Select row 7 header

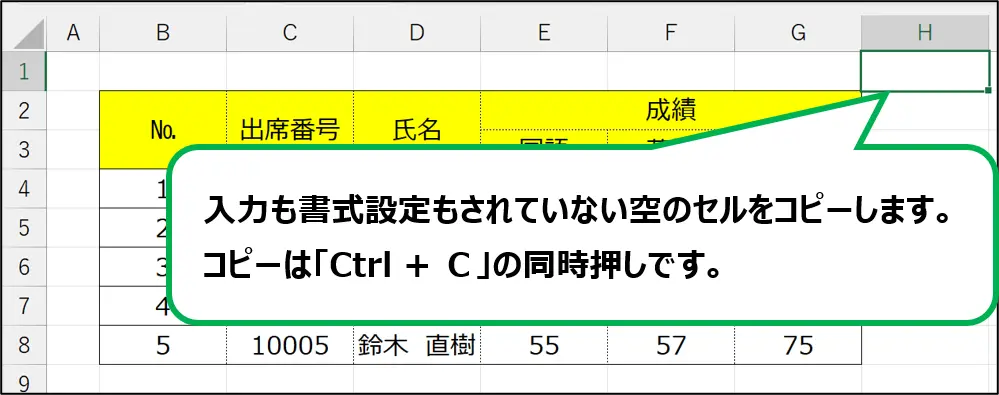24,306
